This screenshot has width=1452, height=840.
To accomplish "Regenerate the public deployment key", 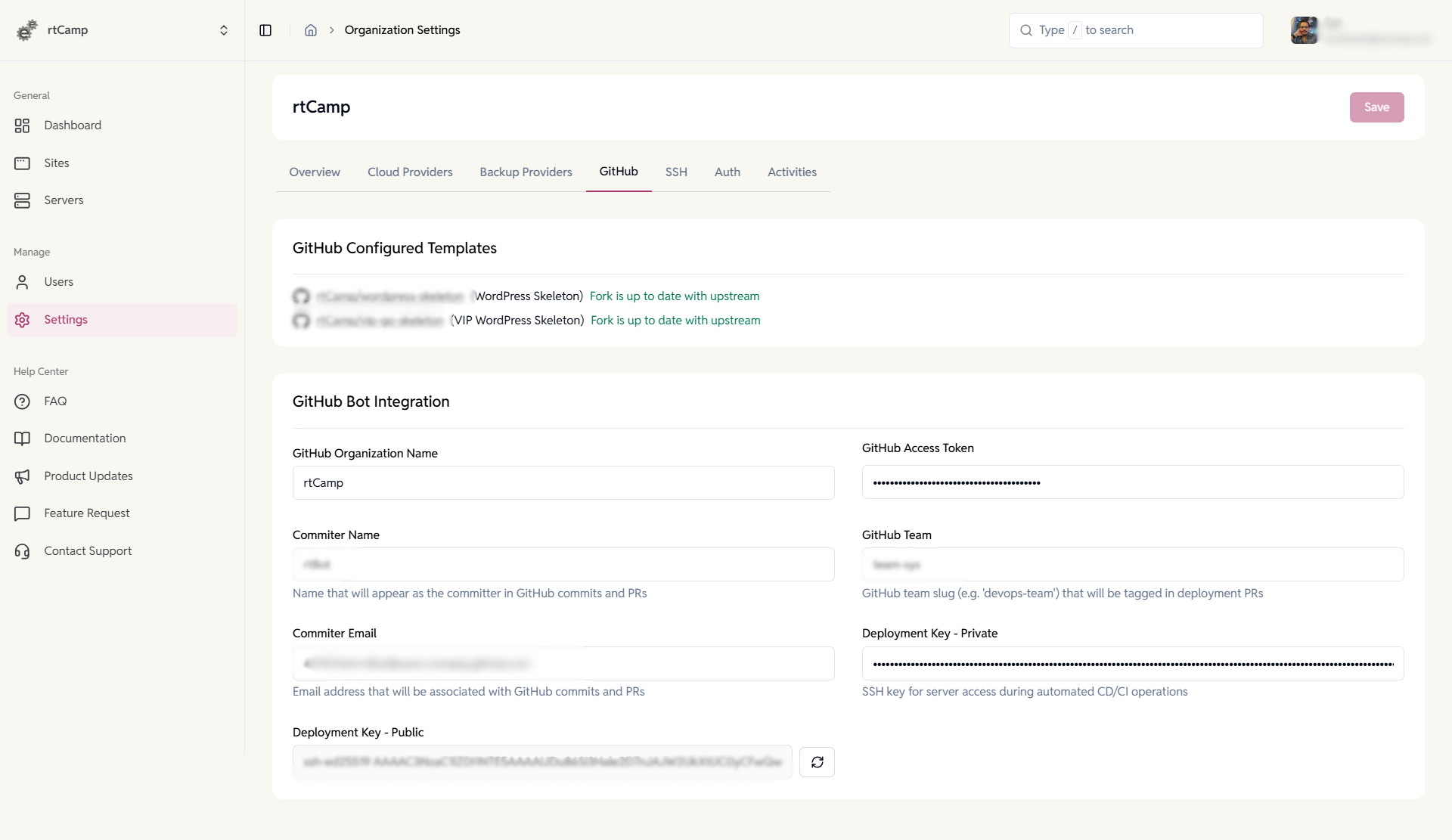I will point(818,761).
